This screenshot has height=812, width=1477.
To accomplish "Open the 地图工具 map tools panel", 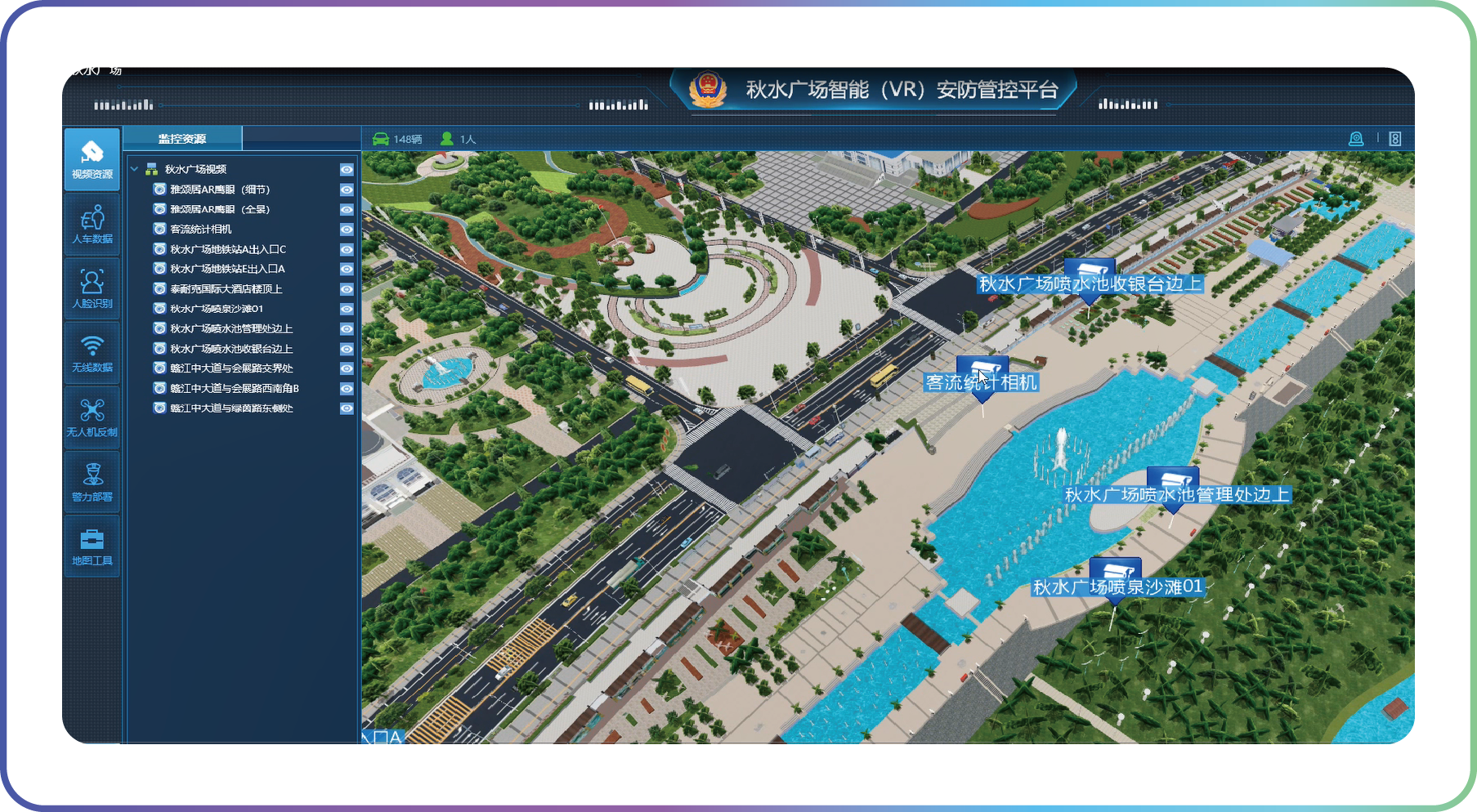I will pos(92,547).
